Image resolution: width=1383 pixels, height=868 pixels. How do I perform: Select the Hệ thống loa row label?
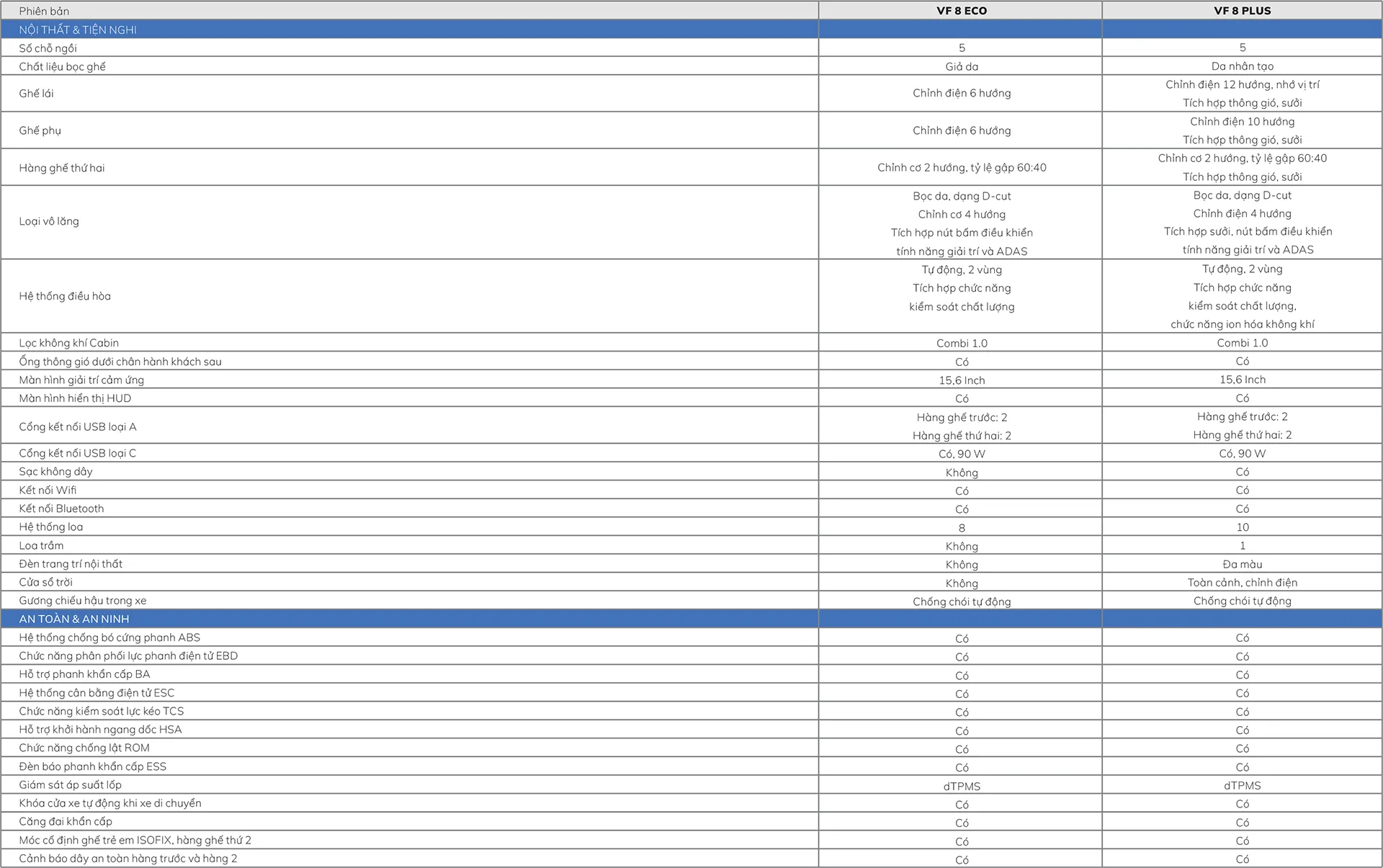point(50,527)
